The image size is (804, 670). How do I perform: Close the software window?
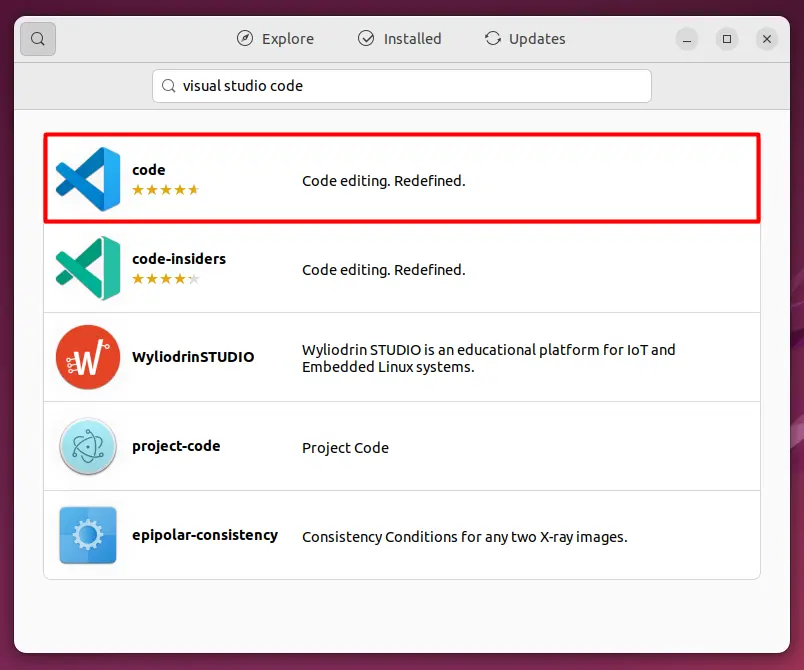[767, 39]
